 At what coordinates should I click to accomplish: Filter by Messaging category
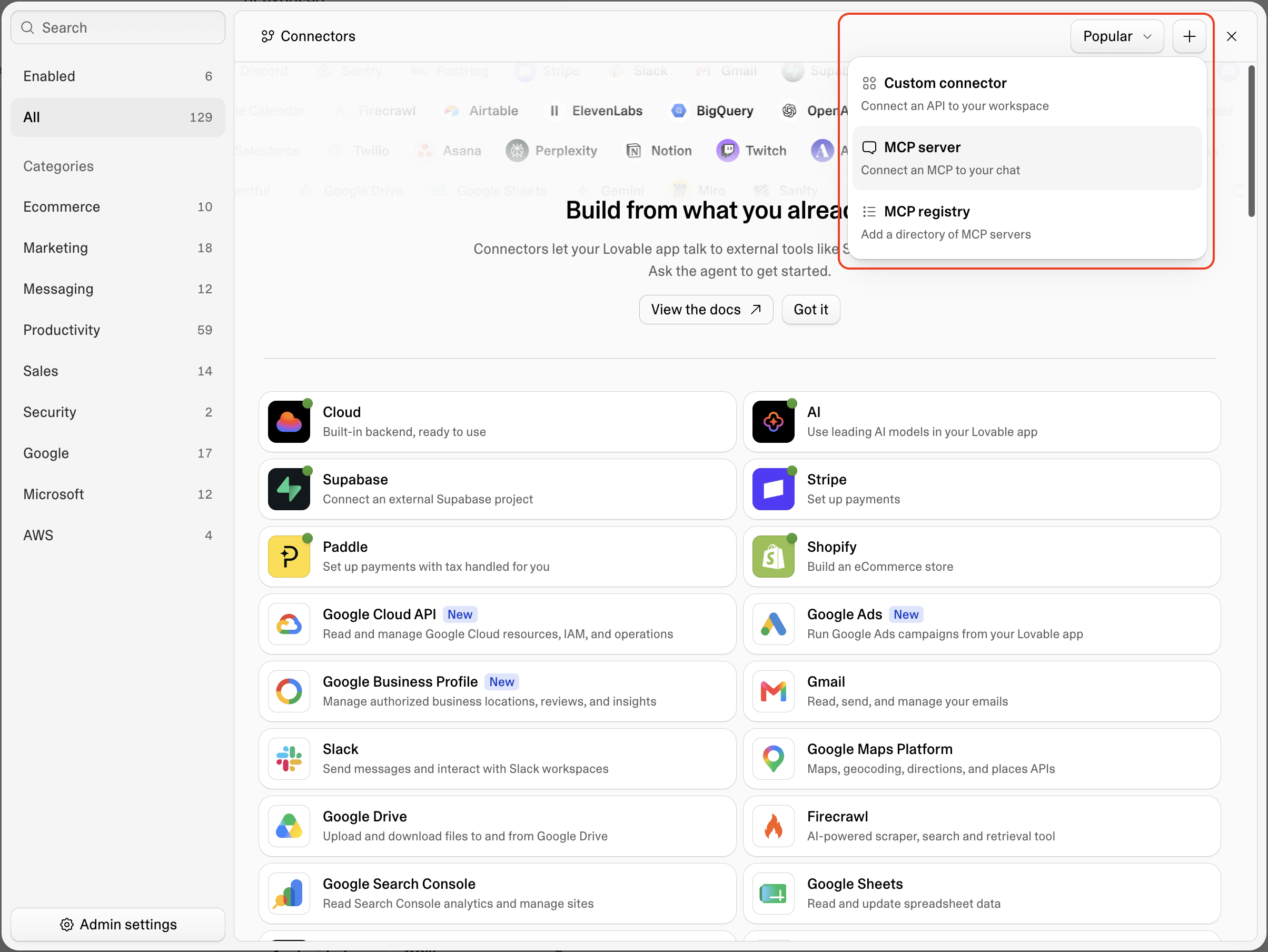pos(117,289)
